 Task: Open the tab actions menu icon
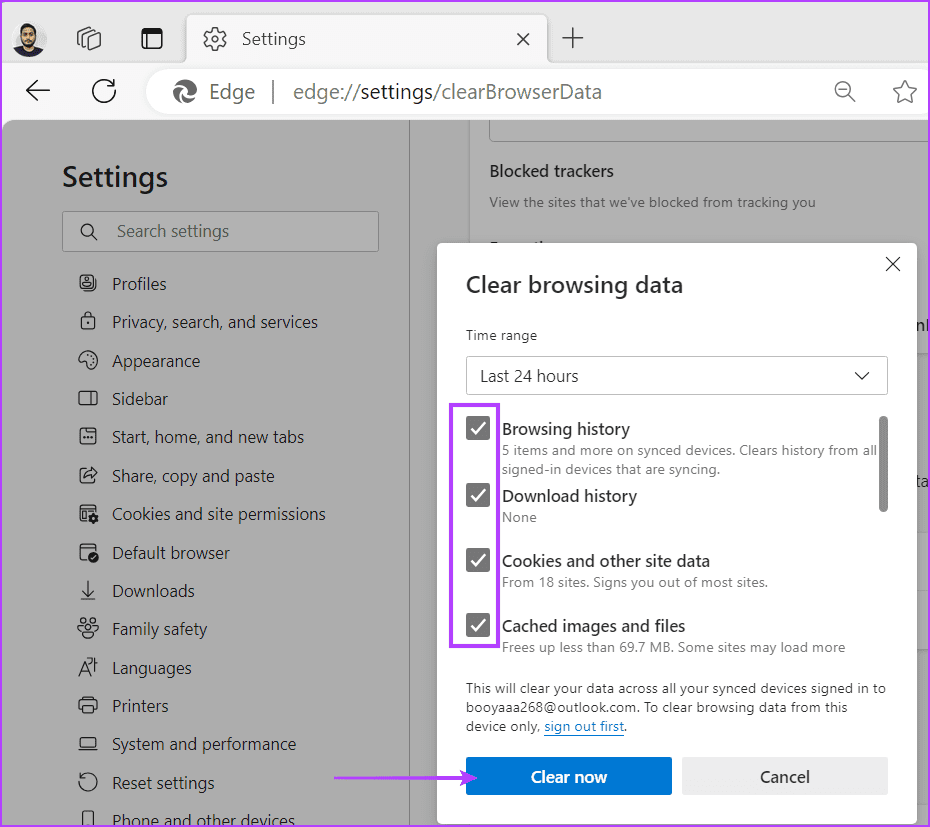[152, 39]
